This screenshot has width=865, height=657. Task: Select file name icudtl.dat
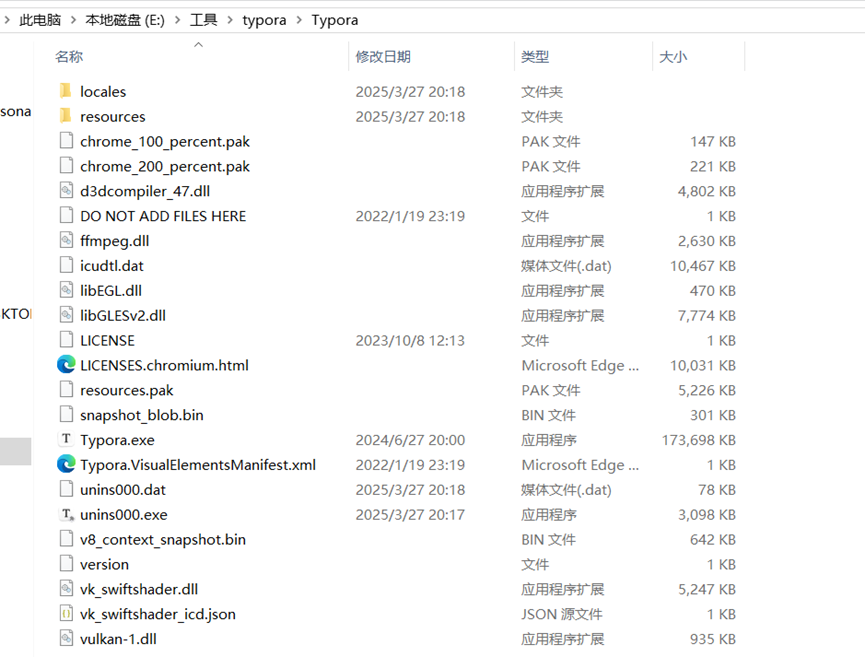[112, 266]
